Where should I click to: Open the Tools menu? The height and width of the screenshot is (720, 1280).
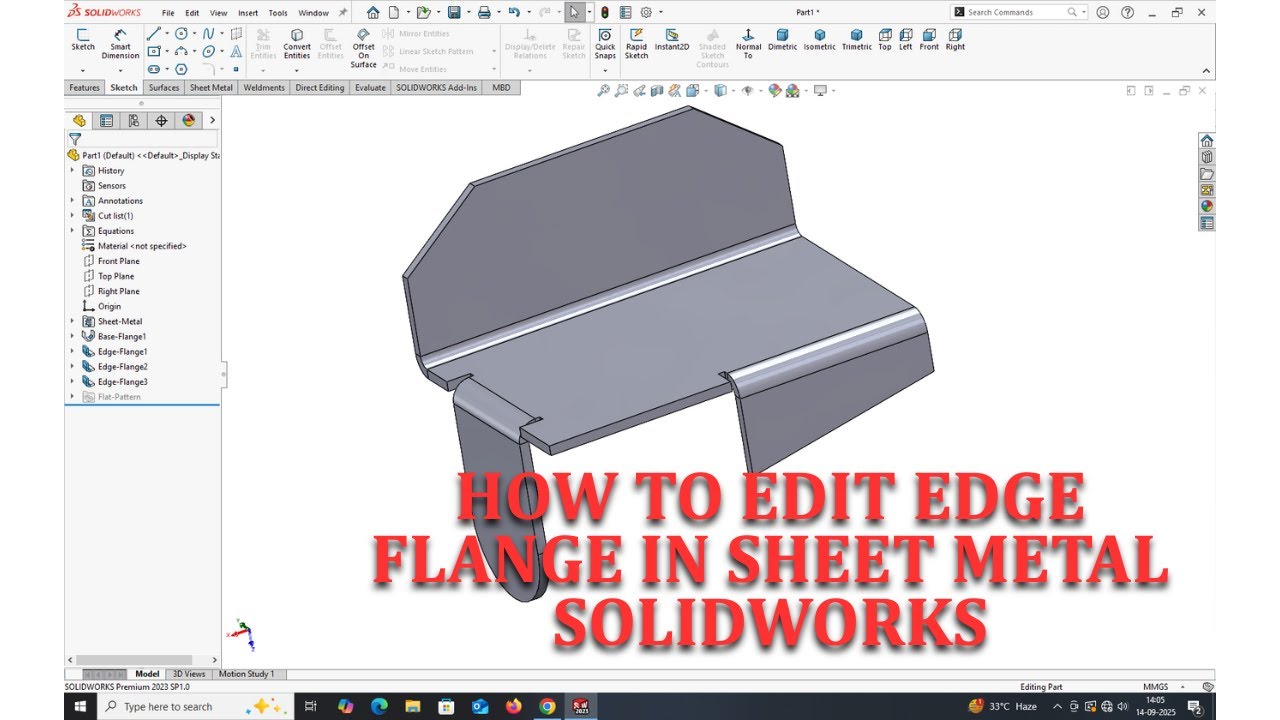click(x=278, y=13)
